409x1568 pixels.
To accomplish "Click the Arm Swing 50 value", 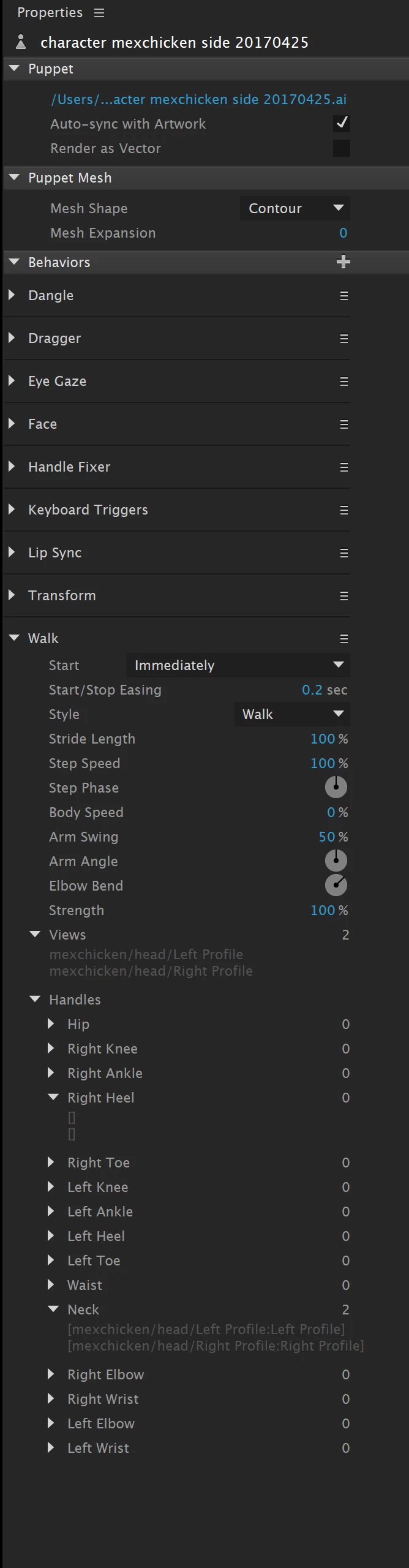I will (x=327, y=837).
